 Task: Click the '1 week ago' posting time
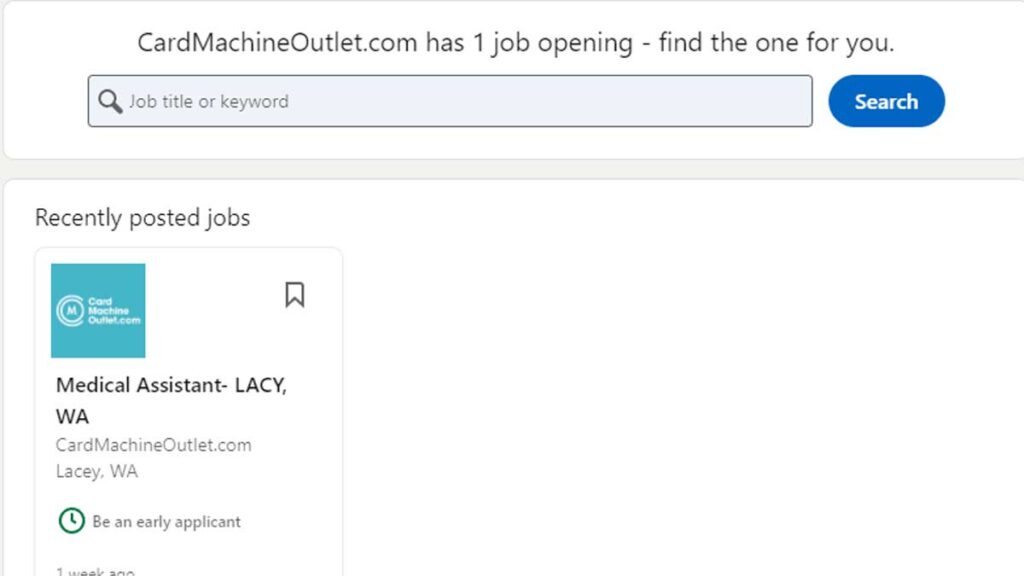pyautogui.click(x=95, y=571)
